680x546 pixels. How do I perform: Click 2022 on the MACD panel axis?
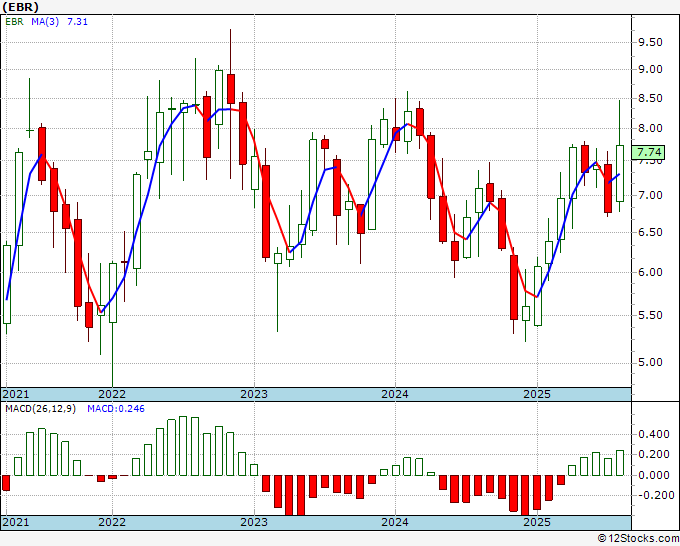click(112, 522)
